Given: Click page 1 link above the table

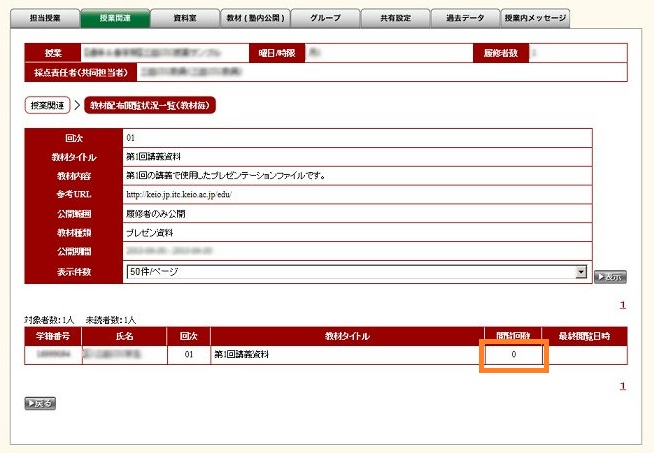Looking at the screenshot, I should 622,306.
